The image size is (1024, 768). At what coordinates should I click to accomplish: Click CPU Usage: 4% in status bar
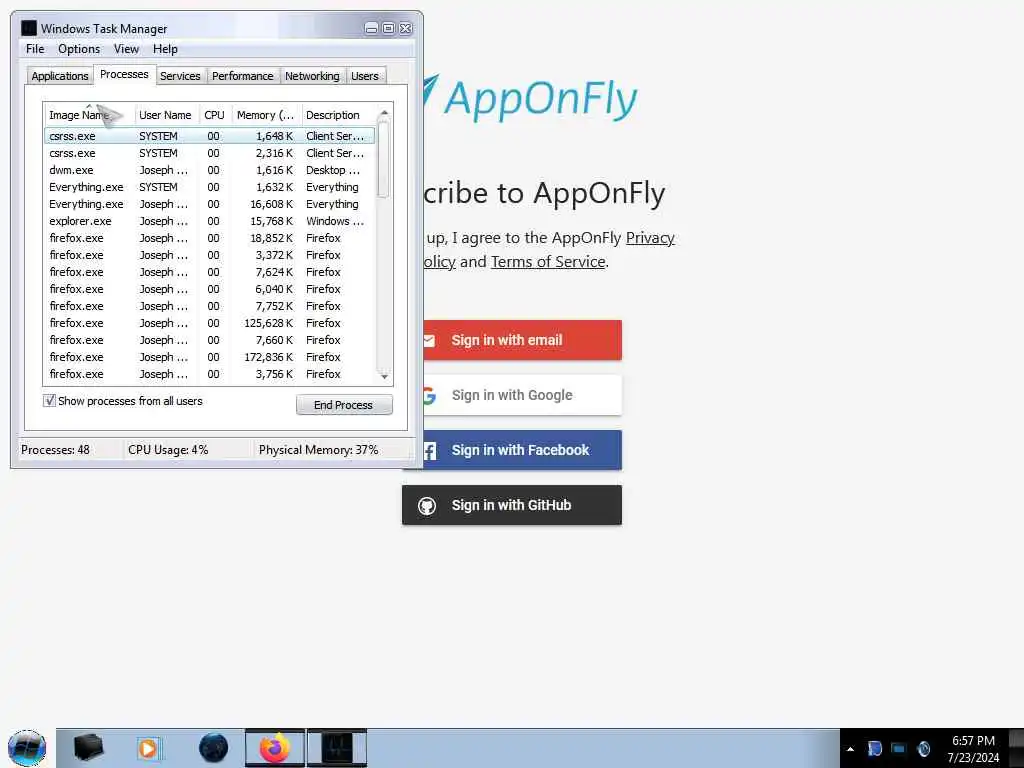click(168, 450)
